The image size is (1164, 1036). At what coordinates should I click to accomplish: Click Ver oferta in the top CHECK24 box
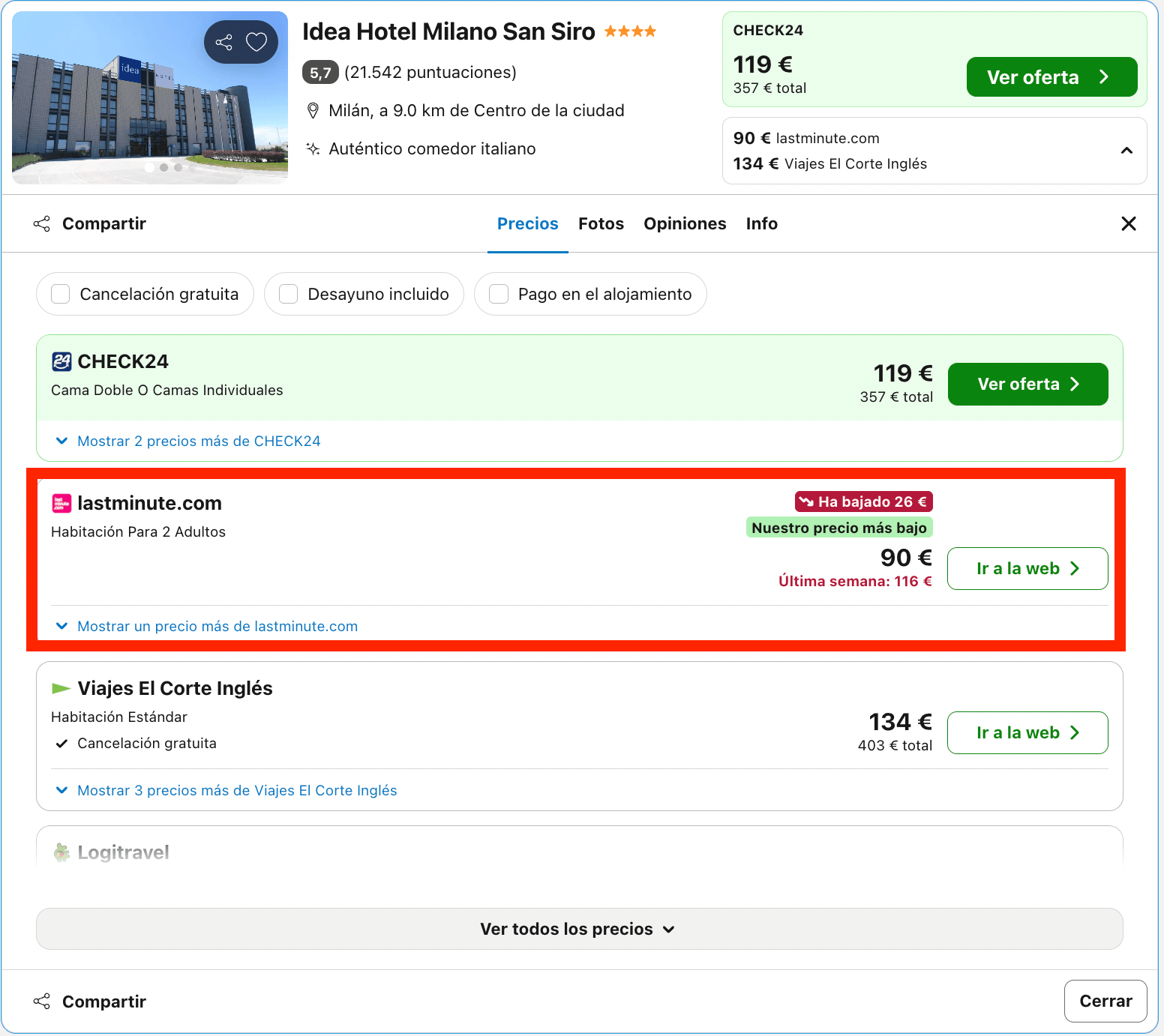(x=1052, y=77)
